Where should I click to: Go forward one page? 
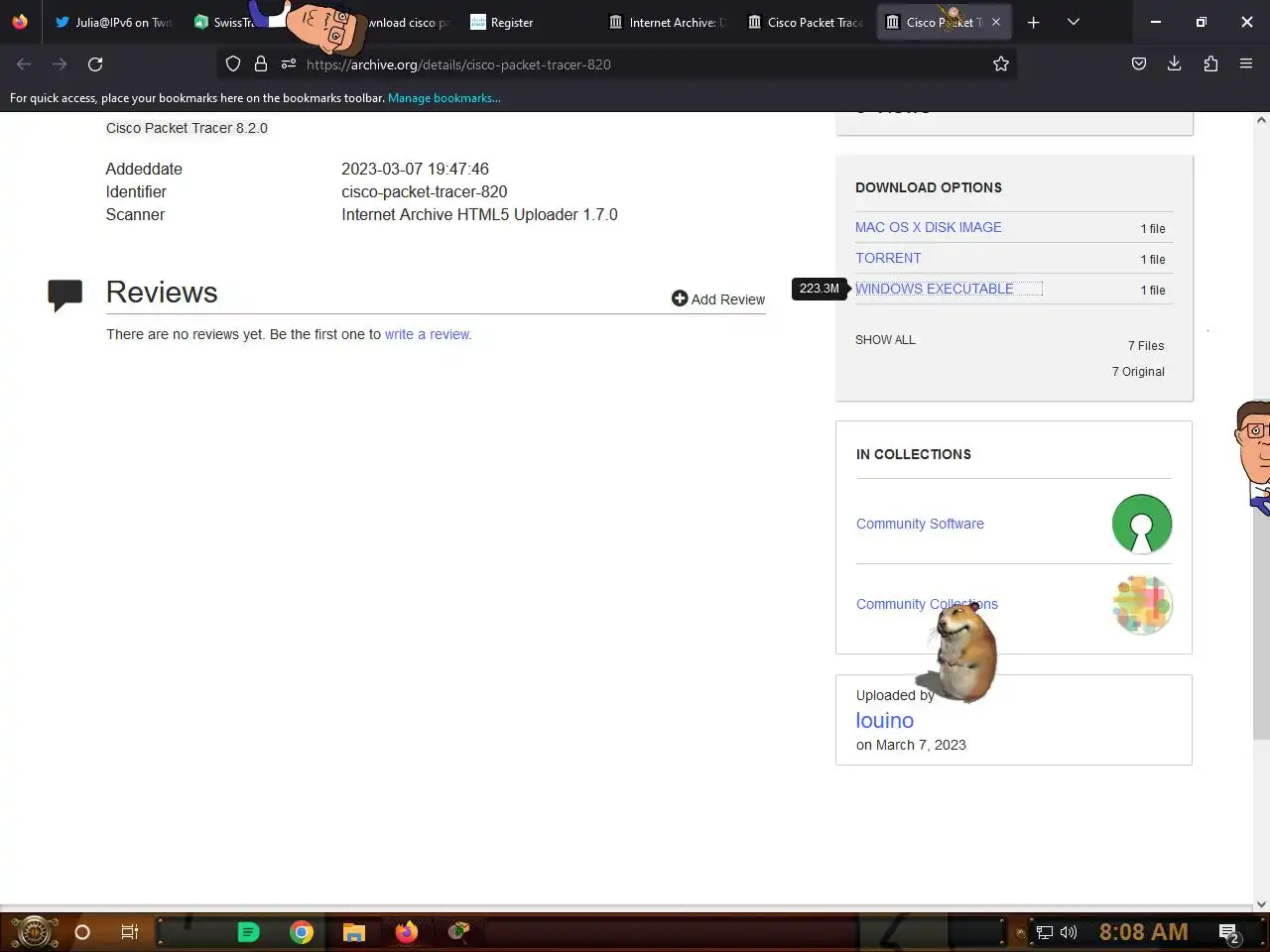coord(60,64)
